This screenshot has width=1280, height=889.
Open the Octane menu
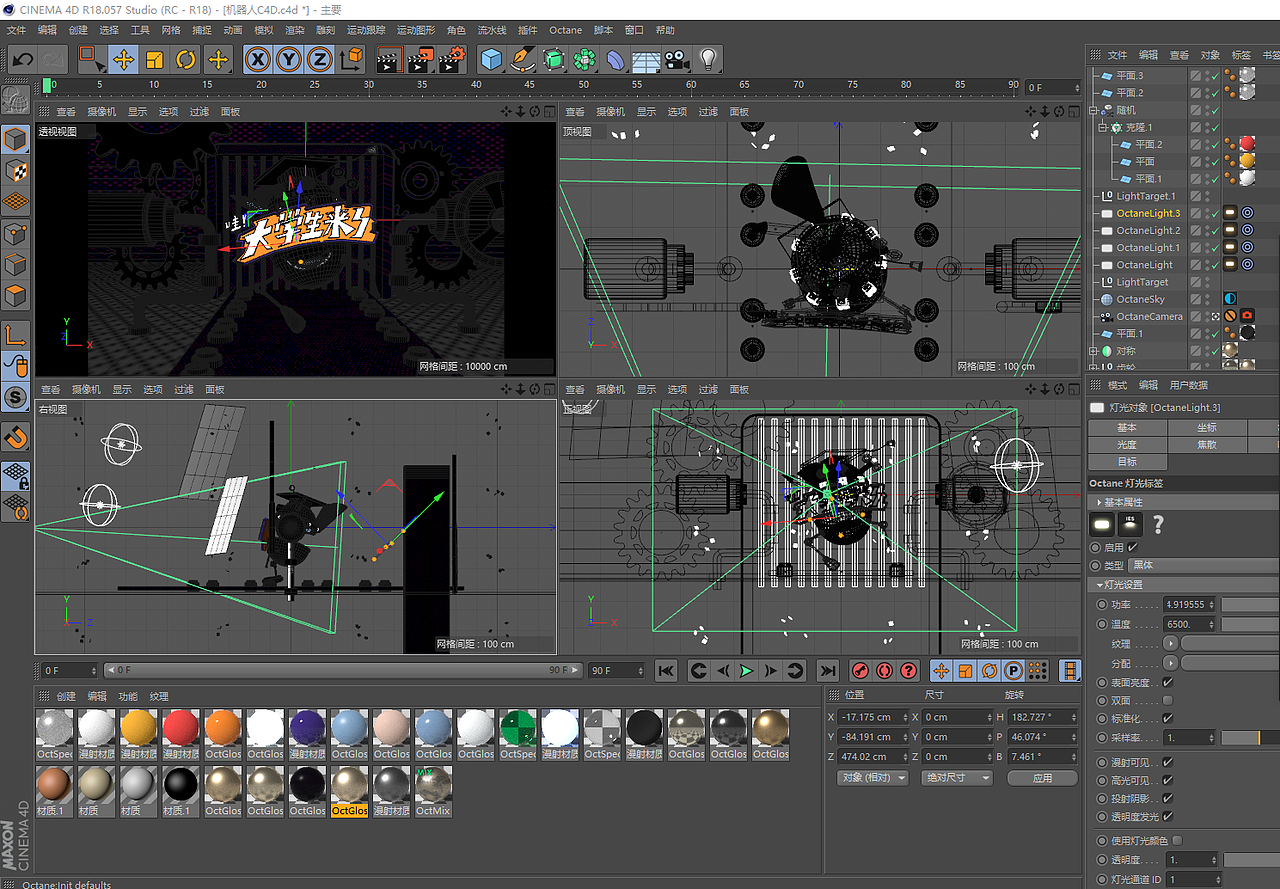tap(565, 30)
